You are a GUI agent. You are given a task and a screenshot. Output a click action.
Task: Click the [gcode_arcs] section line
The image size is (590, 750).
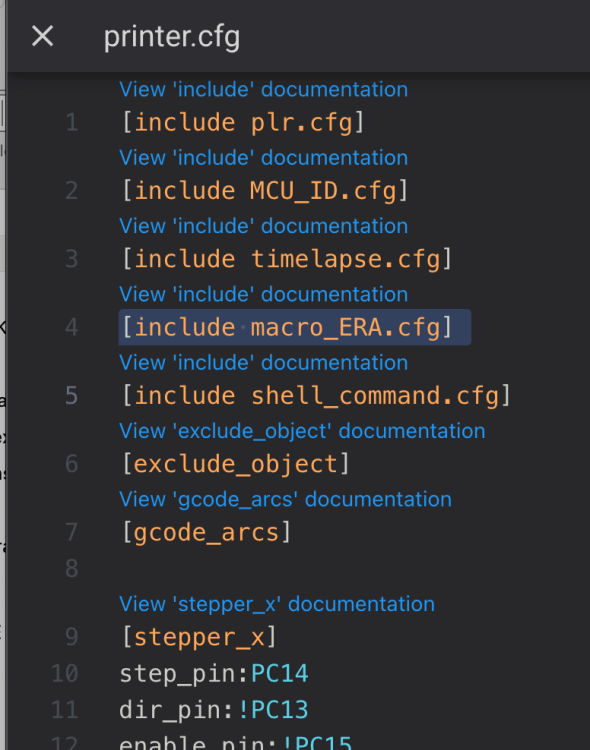tap(206, 533)
